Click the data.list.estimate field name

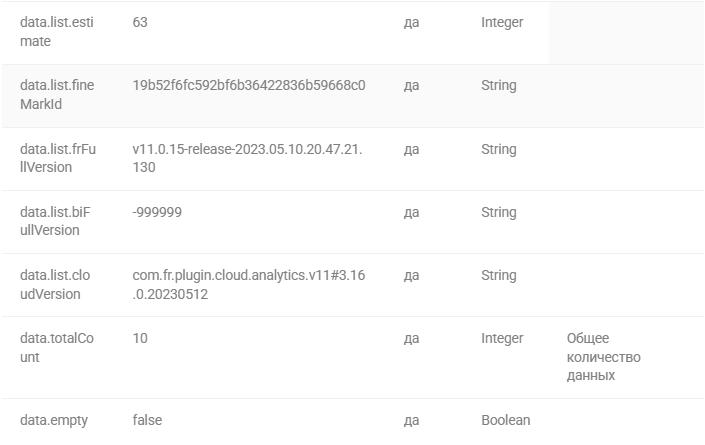tap(57, 31)
